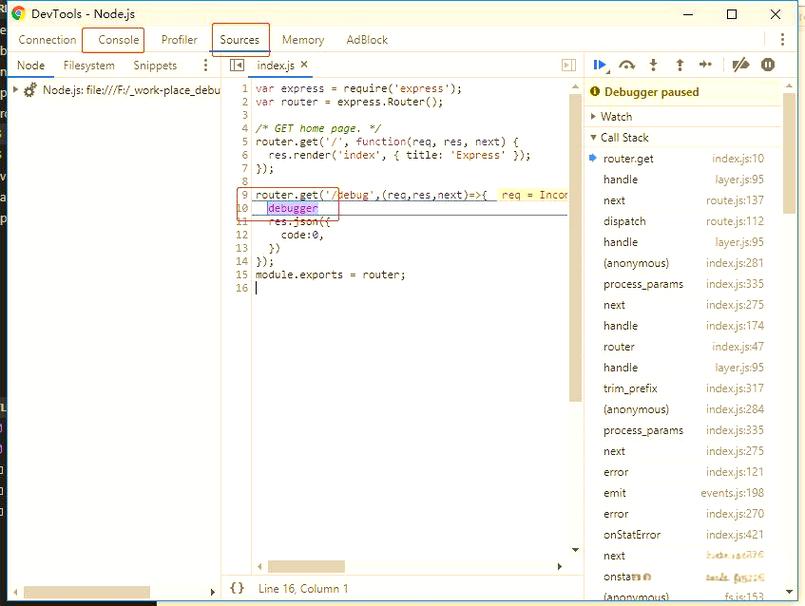Open events.js:198 source link

pos(732,493)
